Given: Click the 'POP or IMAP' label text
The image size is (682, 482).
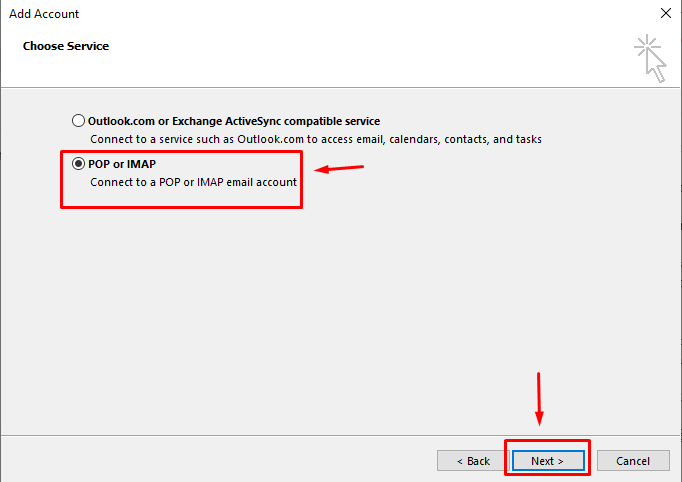Looking at the screenshot, I should (x=122, y=164).
